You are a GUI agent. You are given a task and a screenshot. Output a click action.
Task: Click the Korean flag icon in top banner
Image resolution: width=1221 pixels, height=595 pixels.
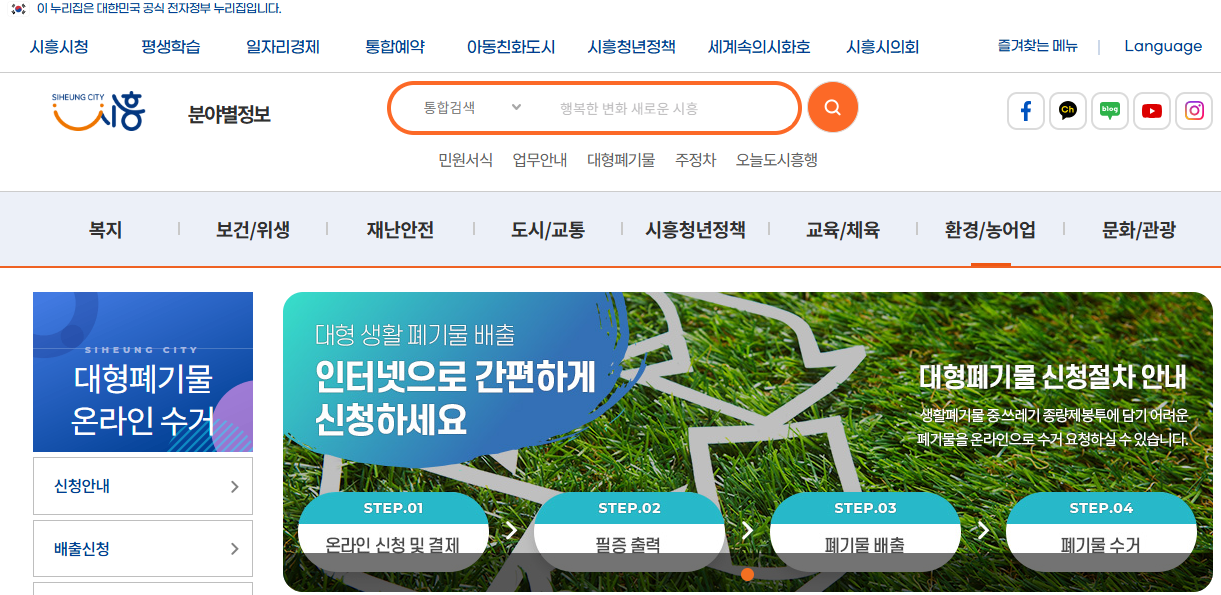point(18,8)
